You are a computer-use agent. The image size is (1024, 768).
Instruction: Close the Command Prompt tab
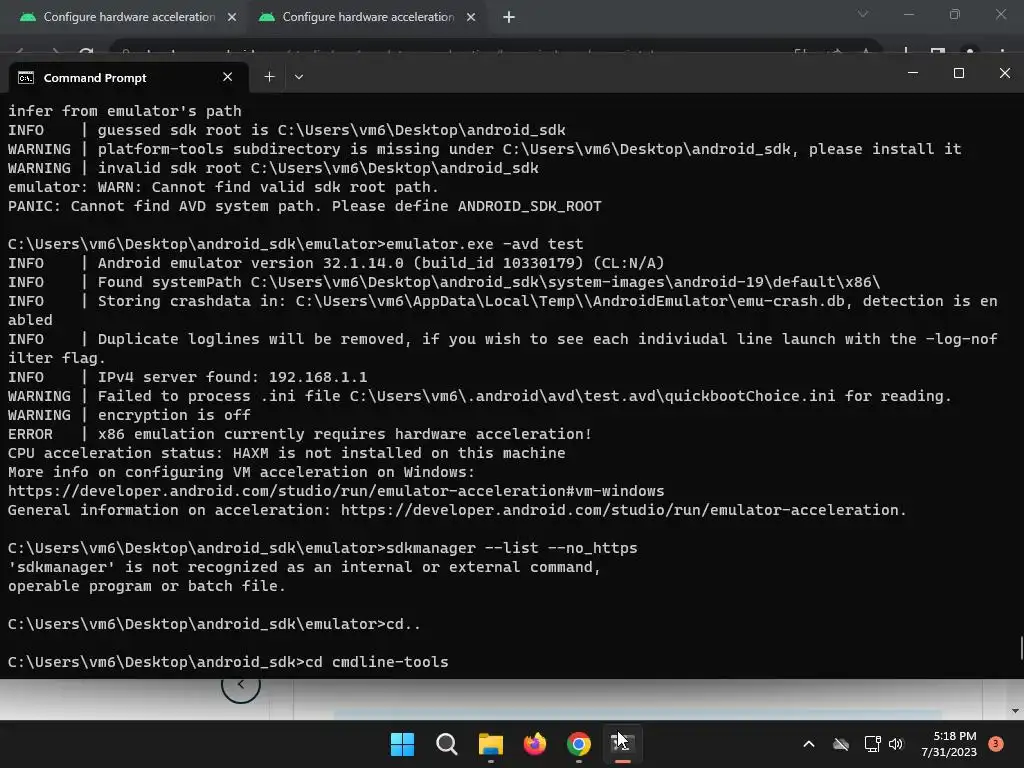pos(227,77)
